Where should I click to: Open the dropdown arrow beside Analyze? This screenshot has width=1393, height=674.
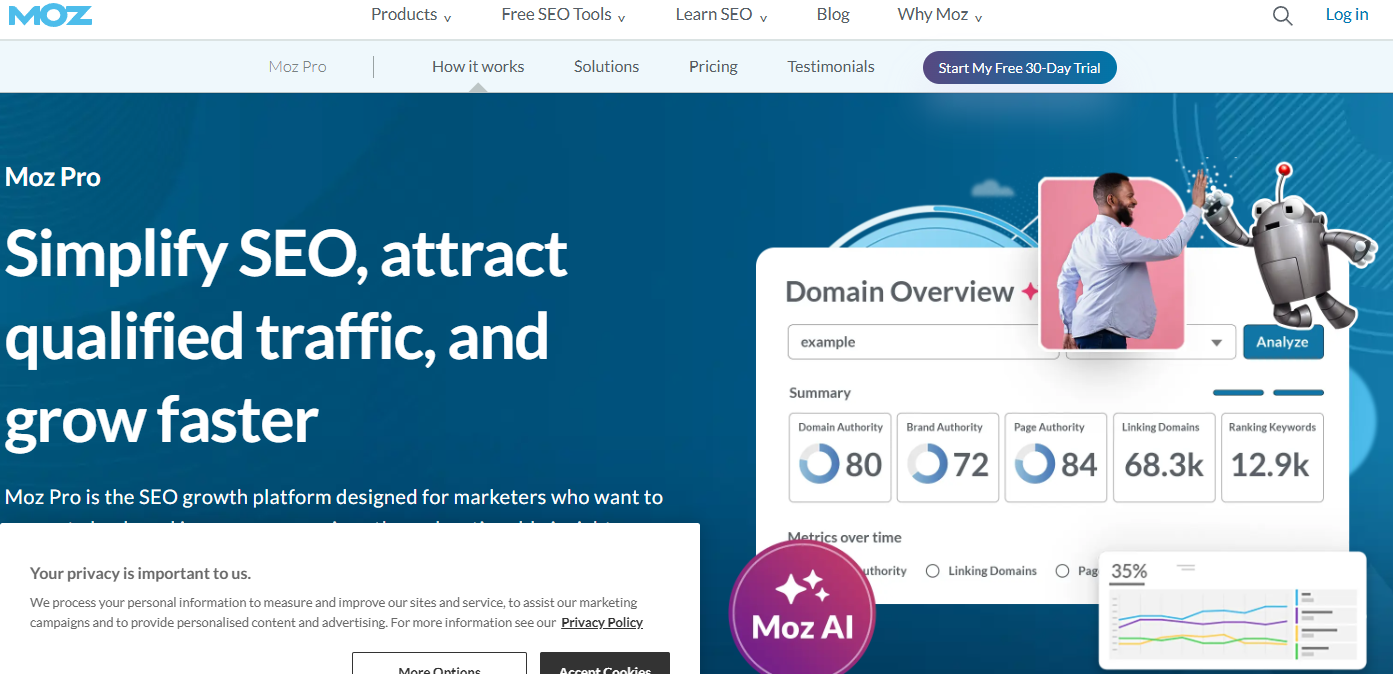[1217, 342]
